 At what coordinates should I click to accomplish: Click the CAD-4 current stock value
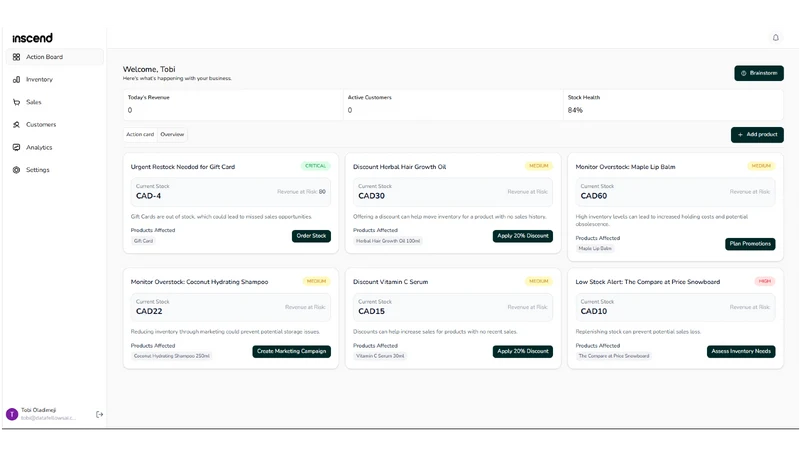click(x=148, y=196)
